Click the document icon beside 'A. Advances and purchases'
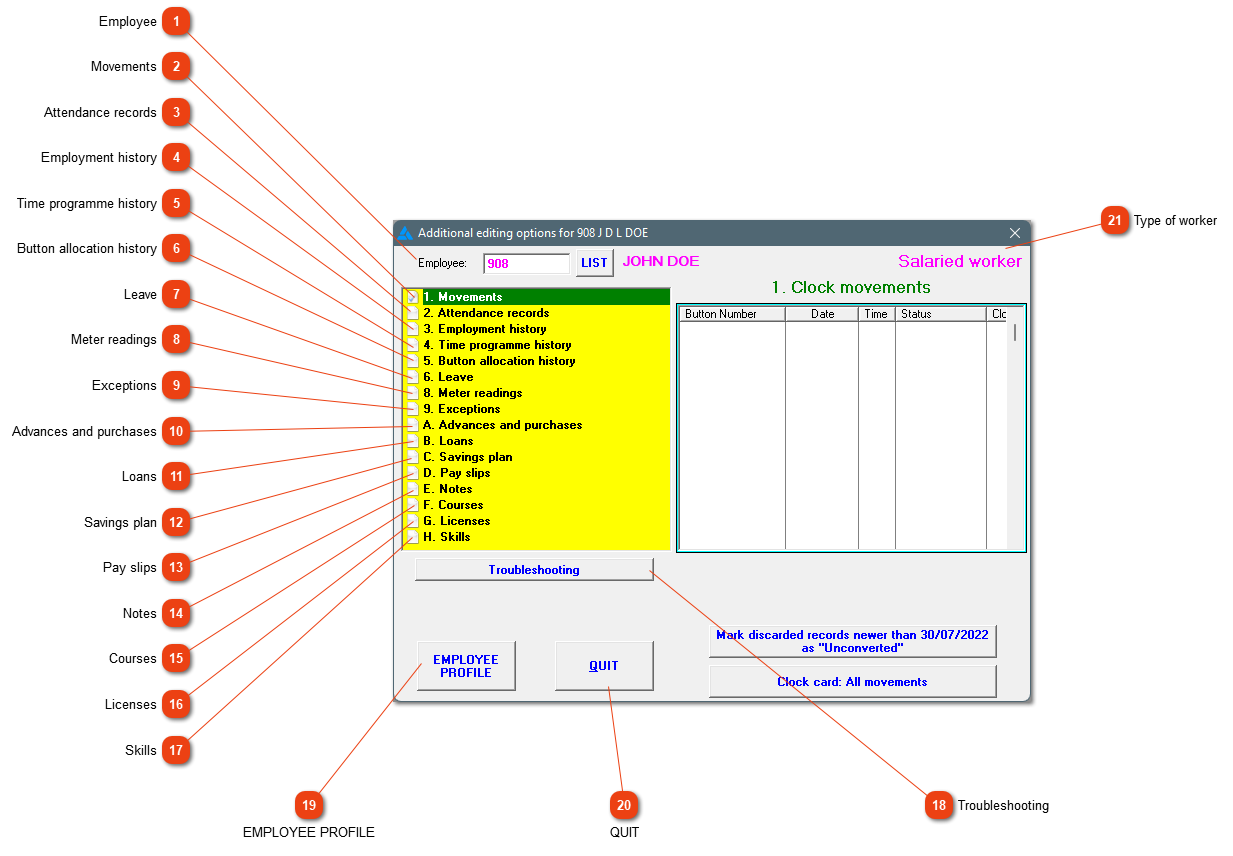 pos(412,425)
